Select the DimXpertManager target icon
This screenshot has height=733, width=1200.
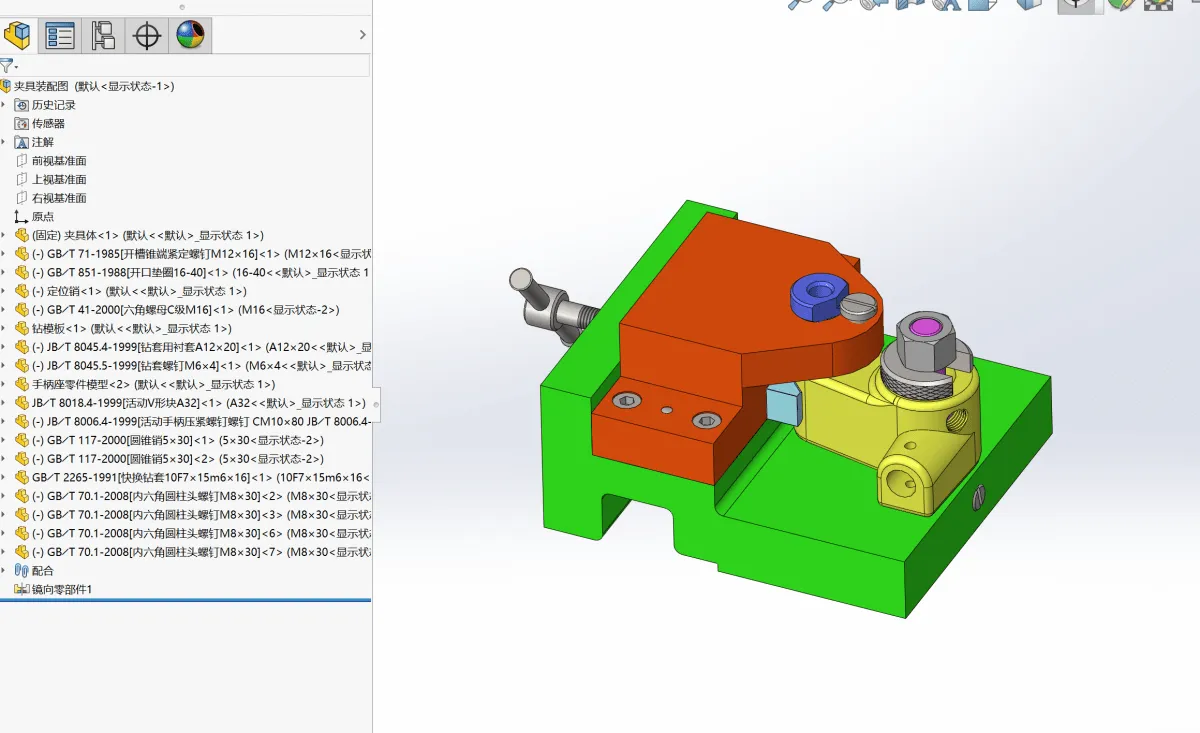[x=147, y=35]
